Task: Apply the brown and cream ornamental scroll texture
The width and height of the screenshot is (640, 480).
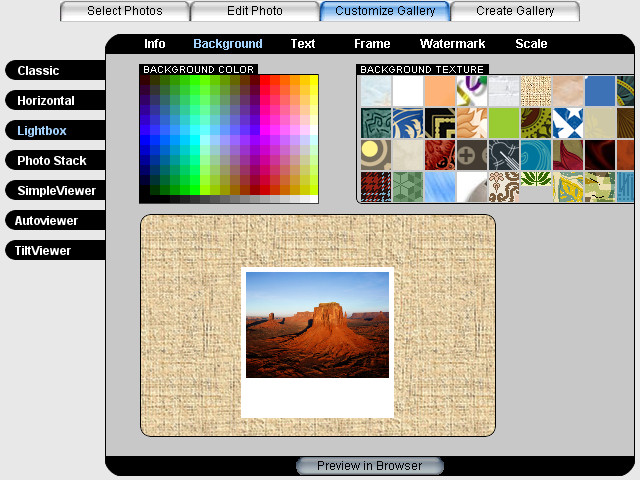Action: 504,187
